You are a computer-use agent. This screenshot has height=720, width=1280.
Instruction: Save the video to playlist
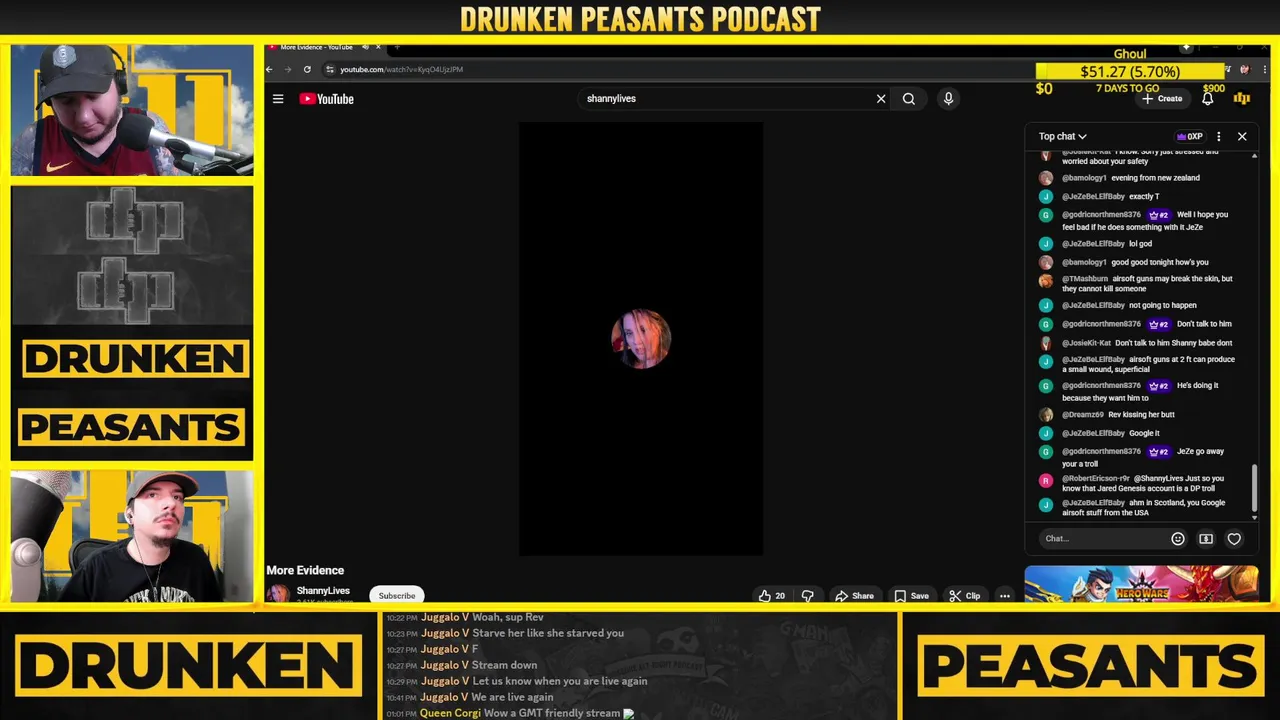(912, 596)
